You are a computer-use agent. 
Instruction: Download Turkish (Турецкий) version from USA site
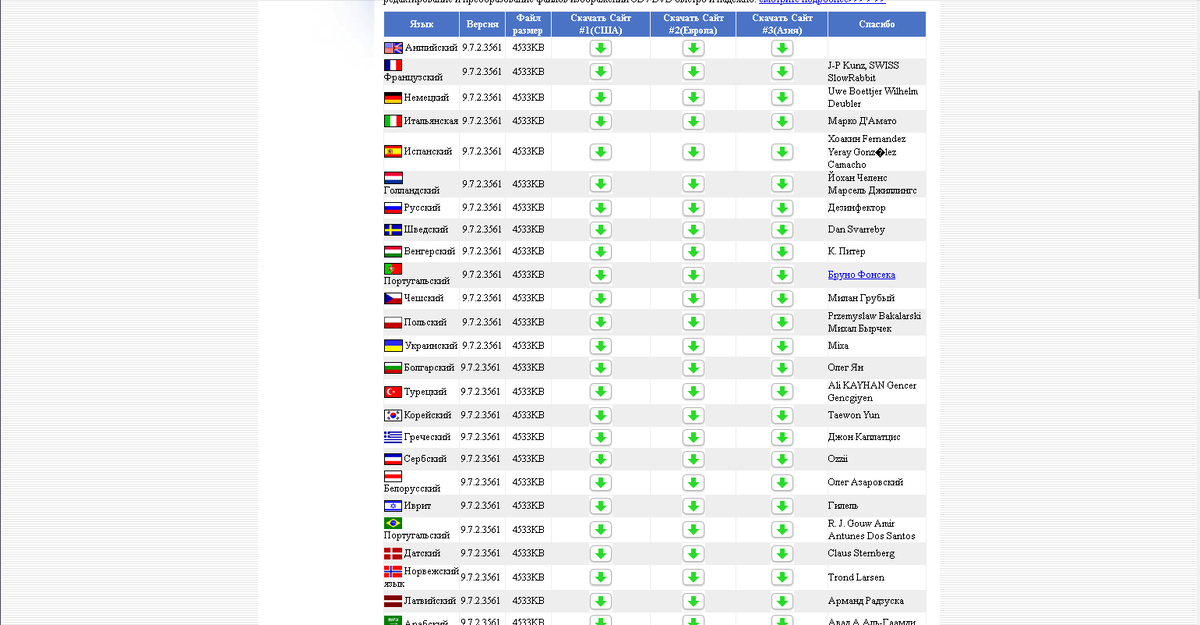pyautogui.click(x=600, y=392)
